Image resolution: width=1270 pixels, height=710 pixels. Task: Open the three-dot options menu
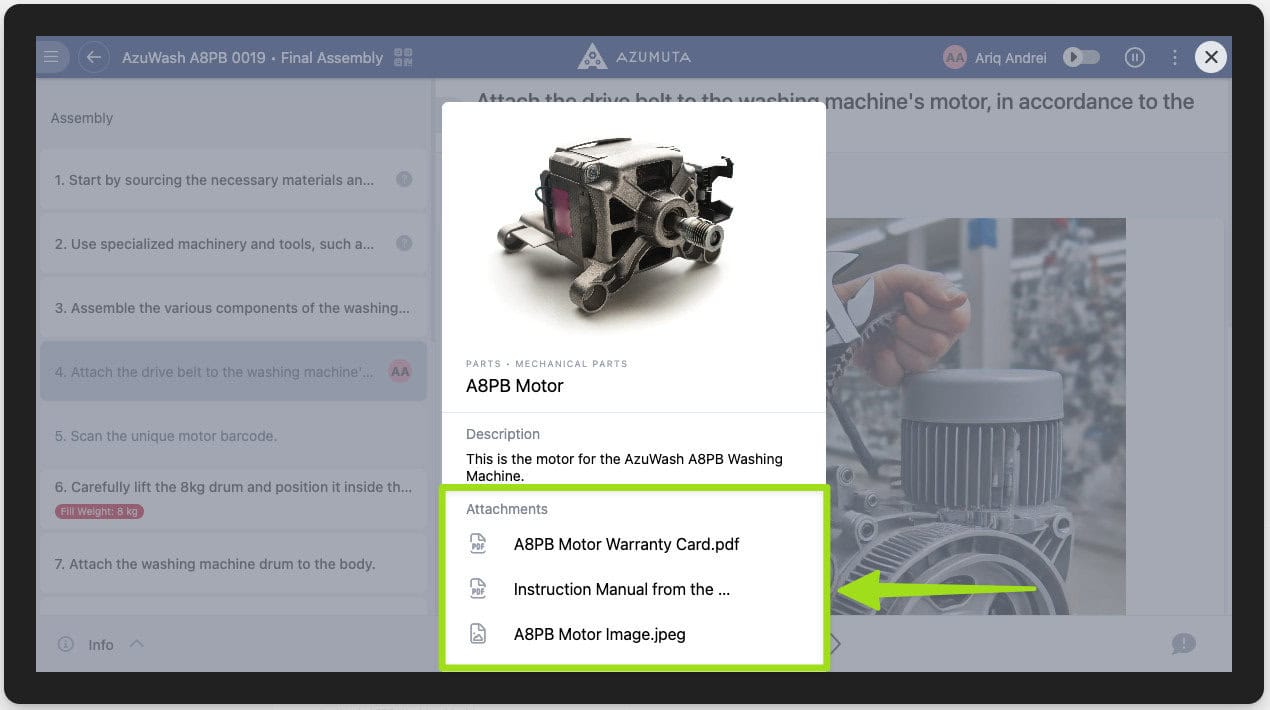(1174, 57)
